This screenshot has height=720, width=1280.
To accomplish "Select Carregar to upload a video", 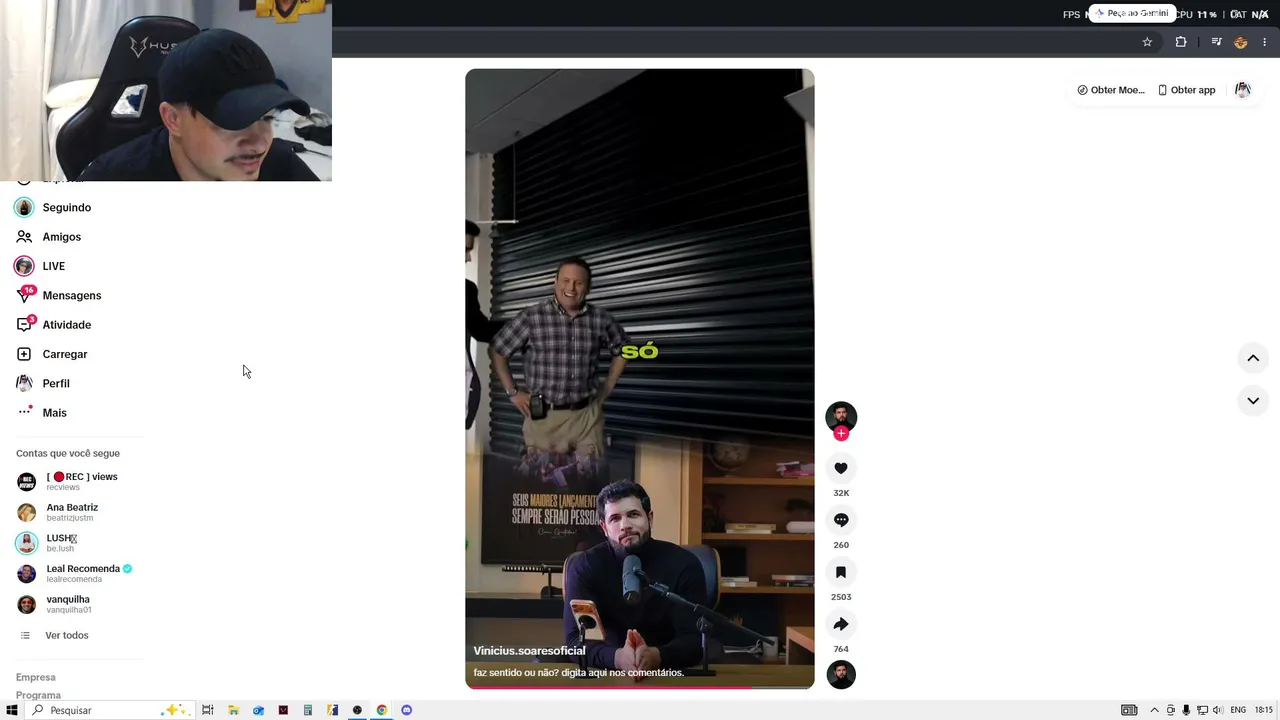I will (x=51, y=354).
